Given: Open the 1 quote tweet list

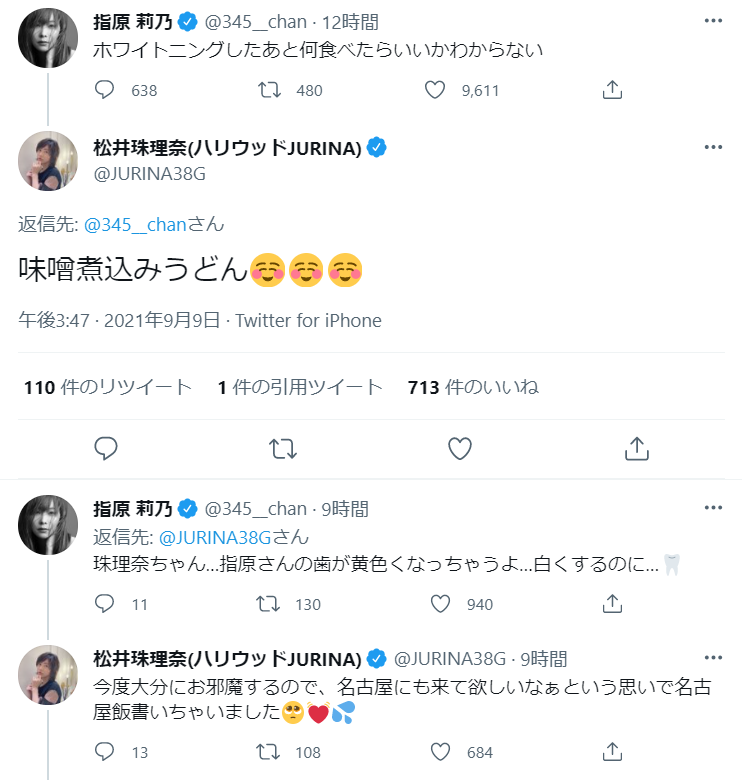Looking at the screenshot, I should pos(300,387).
